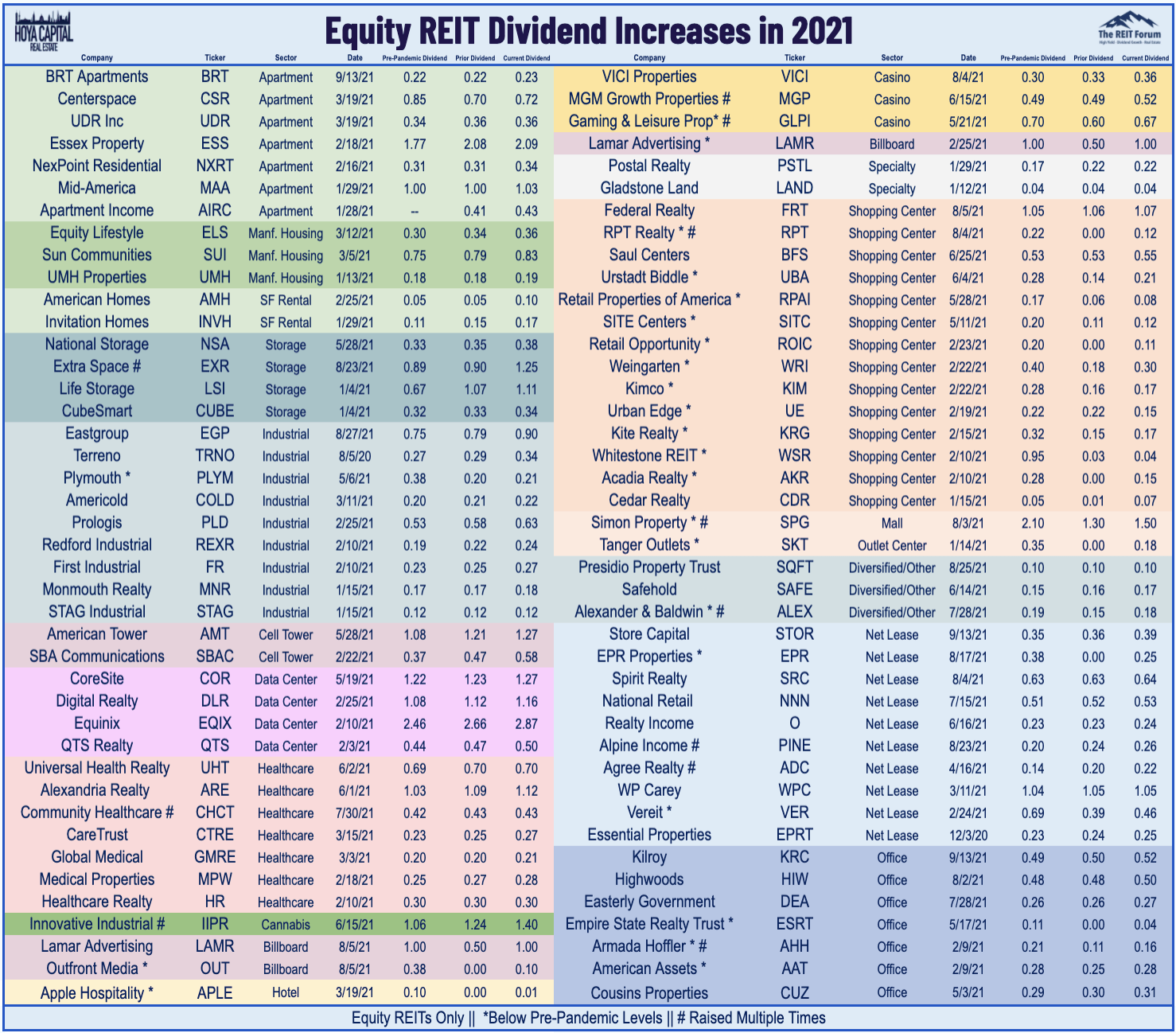Click Outfront Media * company name
The width and height of the screenshot is (1176, 1033).
[x=97, y=968]
